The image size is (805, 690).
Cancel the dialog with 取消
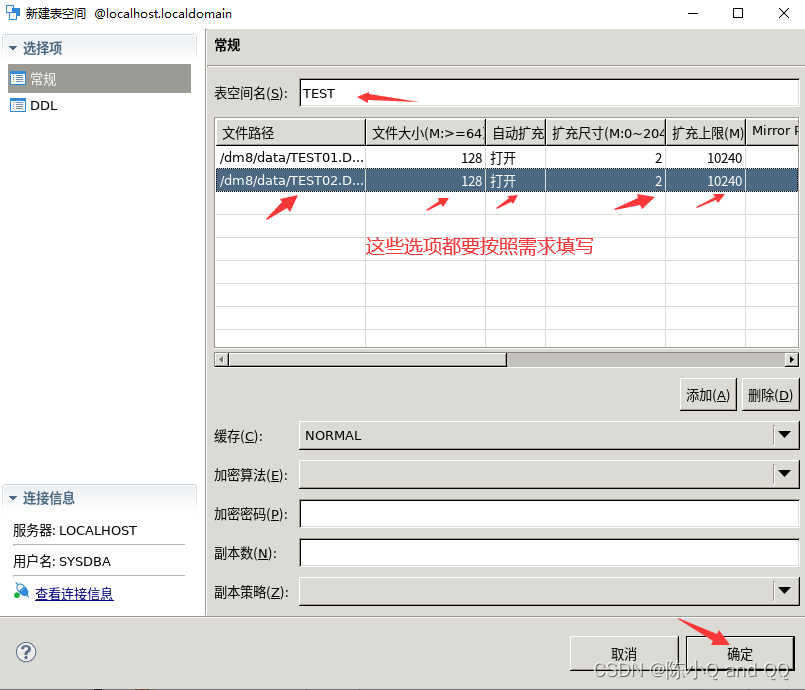[x=623, y=652]
